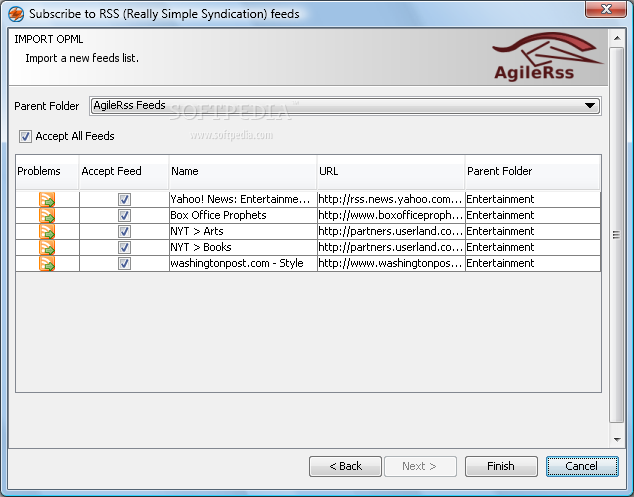The height and width of the screenshot is (497, 634).
Task: Click the scrollbar up arrow
Action: click(617, 38)
